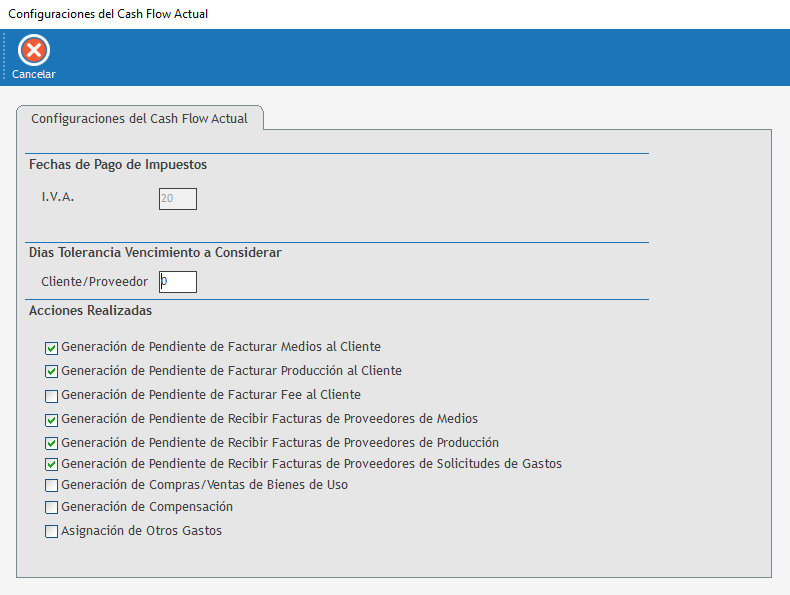Click the toolbar's dotted grip handle
Screen dimensions: 790x595
(x=4, y=57)
